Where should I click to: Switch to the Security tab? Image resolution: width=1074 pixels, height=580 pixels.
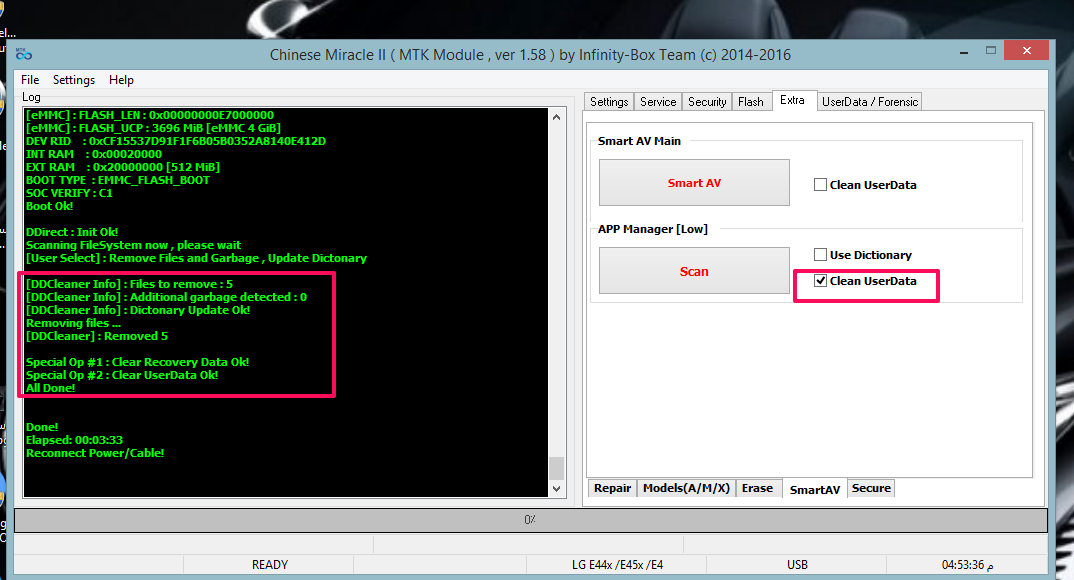707,101
